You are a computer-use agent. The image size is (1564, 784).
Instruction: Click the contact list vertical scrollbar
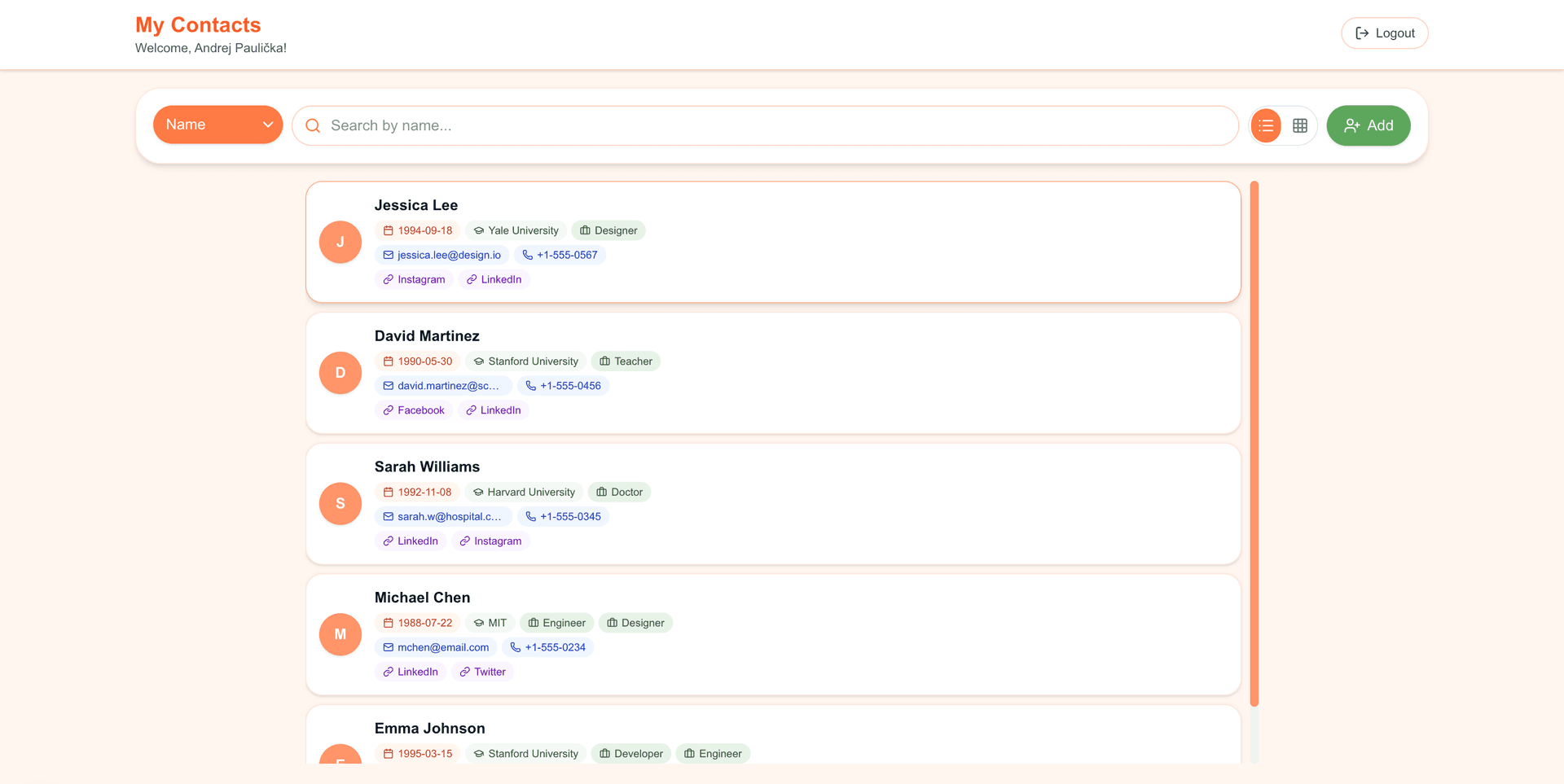(x=1254, y=444)
